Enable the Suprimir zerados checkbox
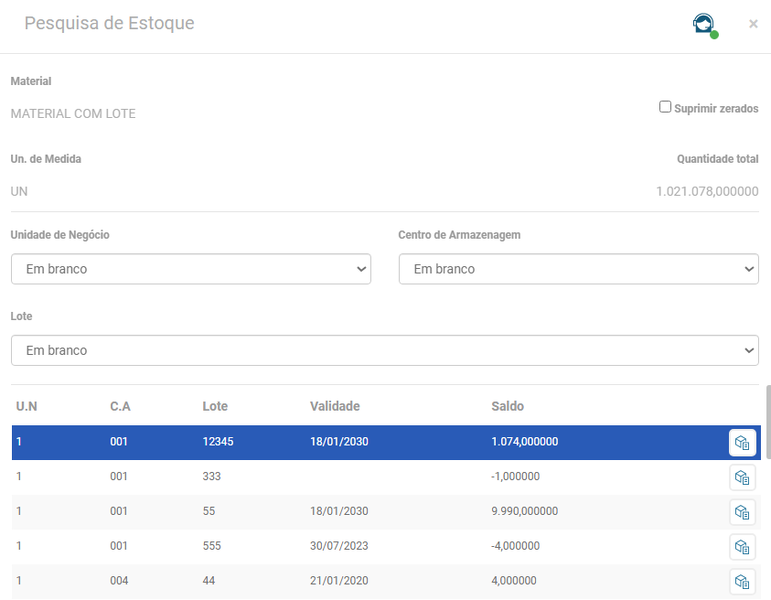 tap(665, 107)
